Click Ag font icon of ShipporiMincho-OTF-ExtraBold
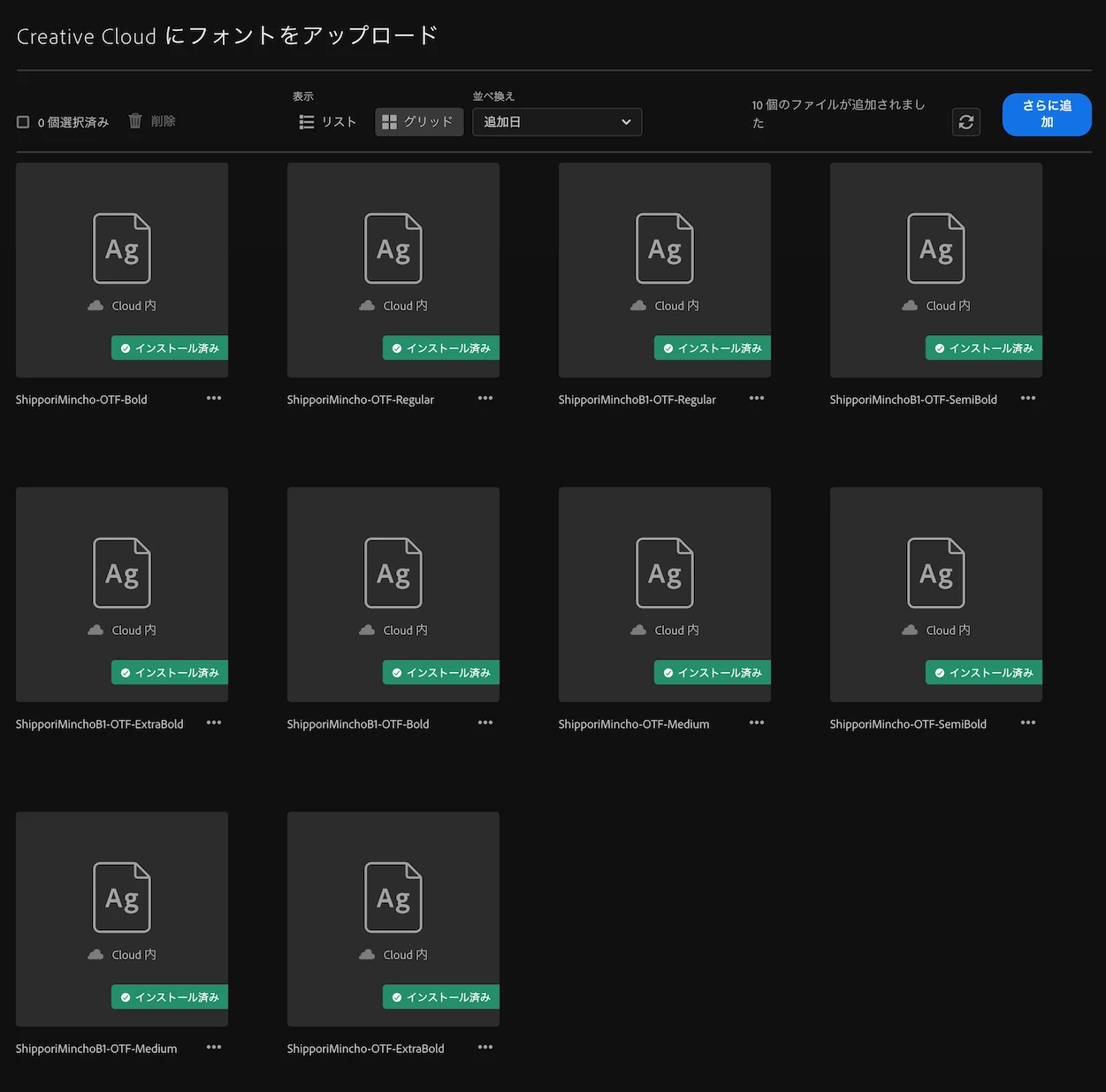Image resolution: width=1106 pixels, height=1092 pixels. pyautogui.click(x=393, y=897)
